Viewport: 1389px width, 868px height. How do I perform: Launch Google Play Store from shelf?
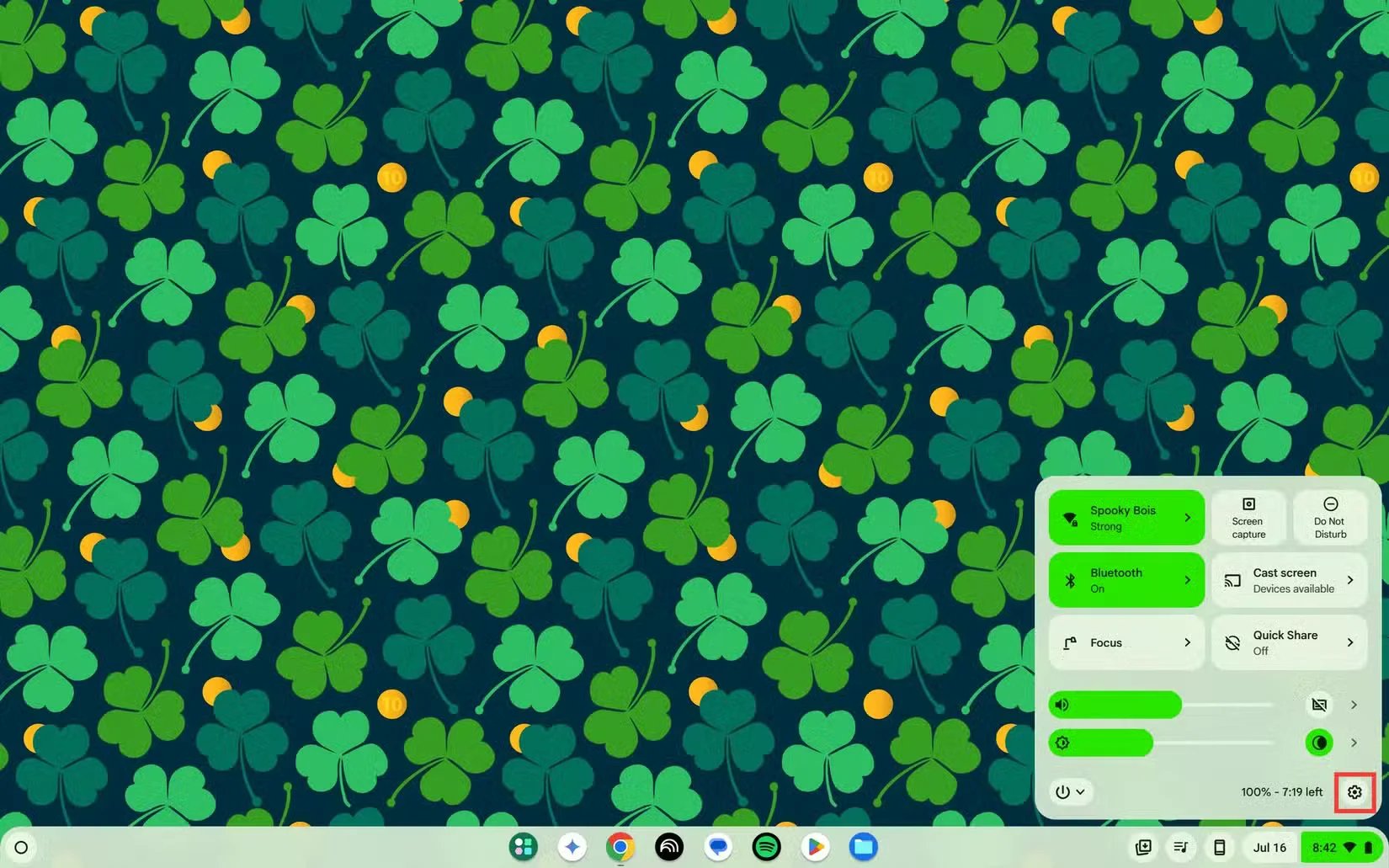pyautogui.click(x=815, y=847)
